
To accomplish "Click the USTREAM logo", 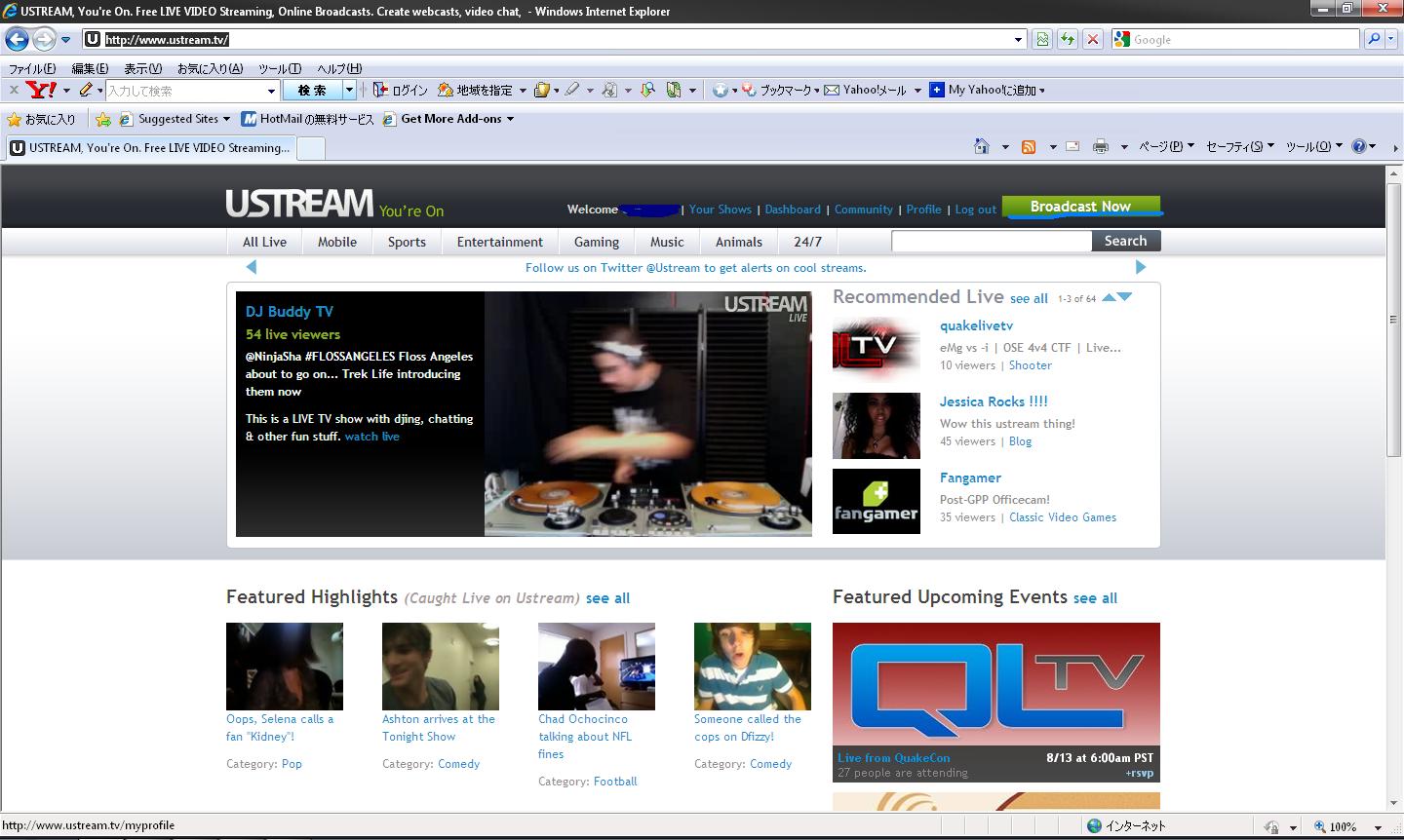I will pyautogui.click(x=299, y=203).
